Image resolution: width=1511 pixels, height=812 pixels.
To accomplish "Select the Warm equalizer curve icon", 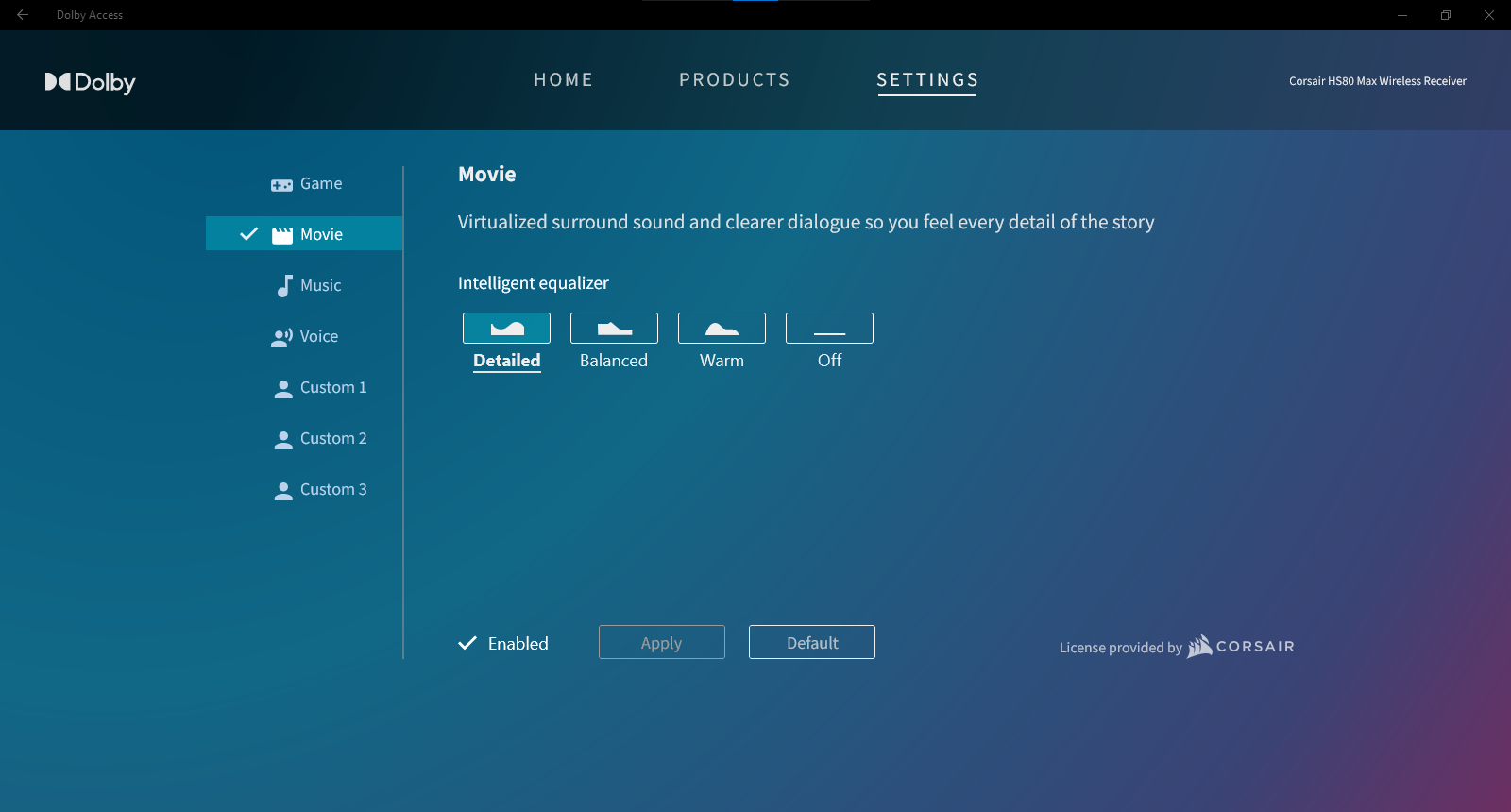I will [x=722, y=328].
